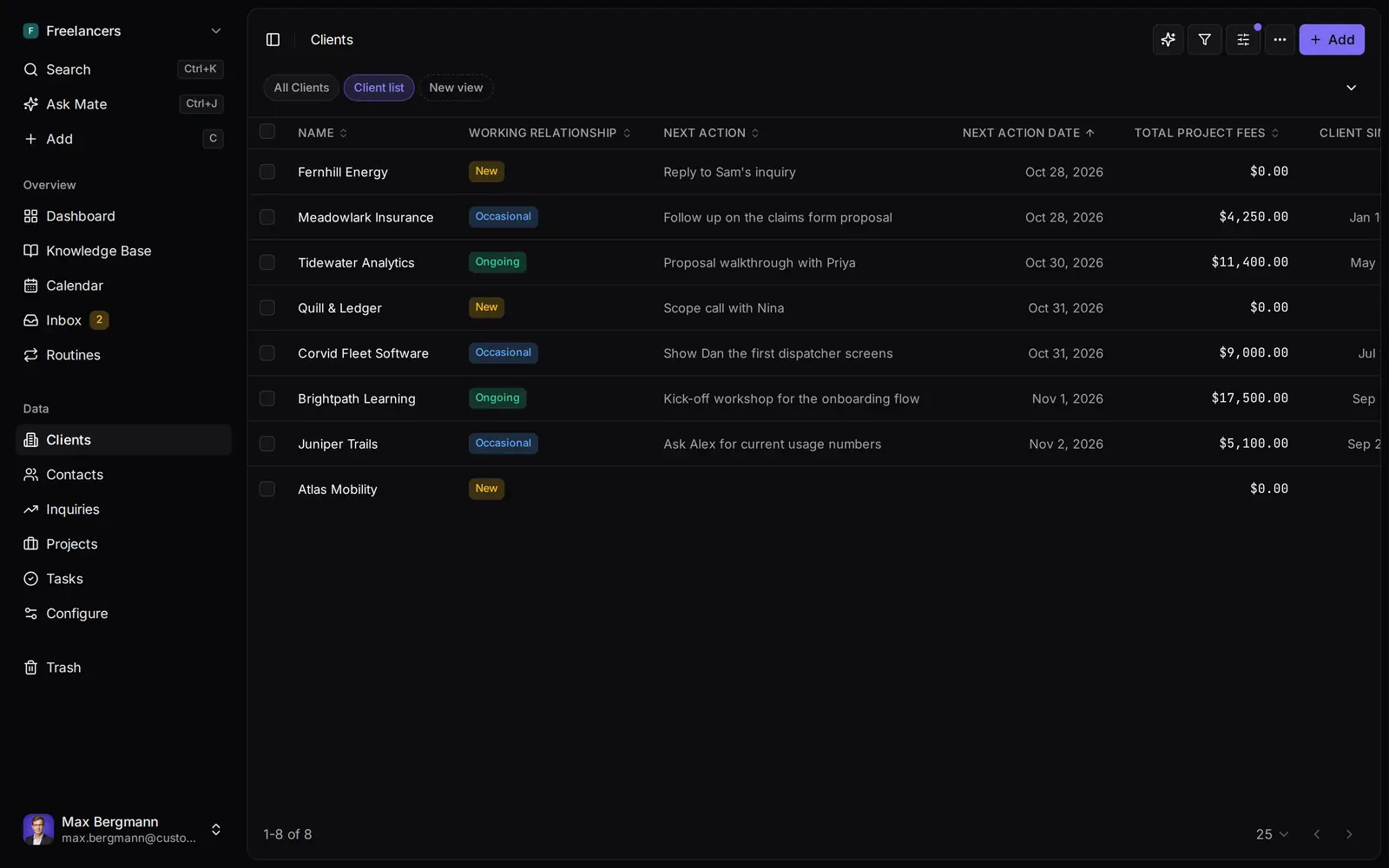Check the Meadowlark Insurance row checkbox

point(267,217)
